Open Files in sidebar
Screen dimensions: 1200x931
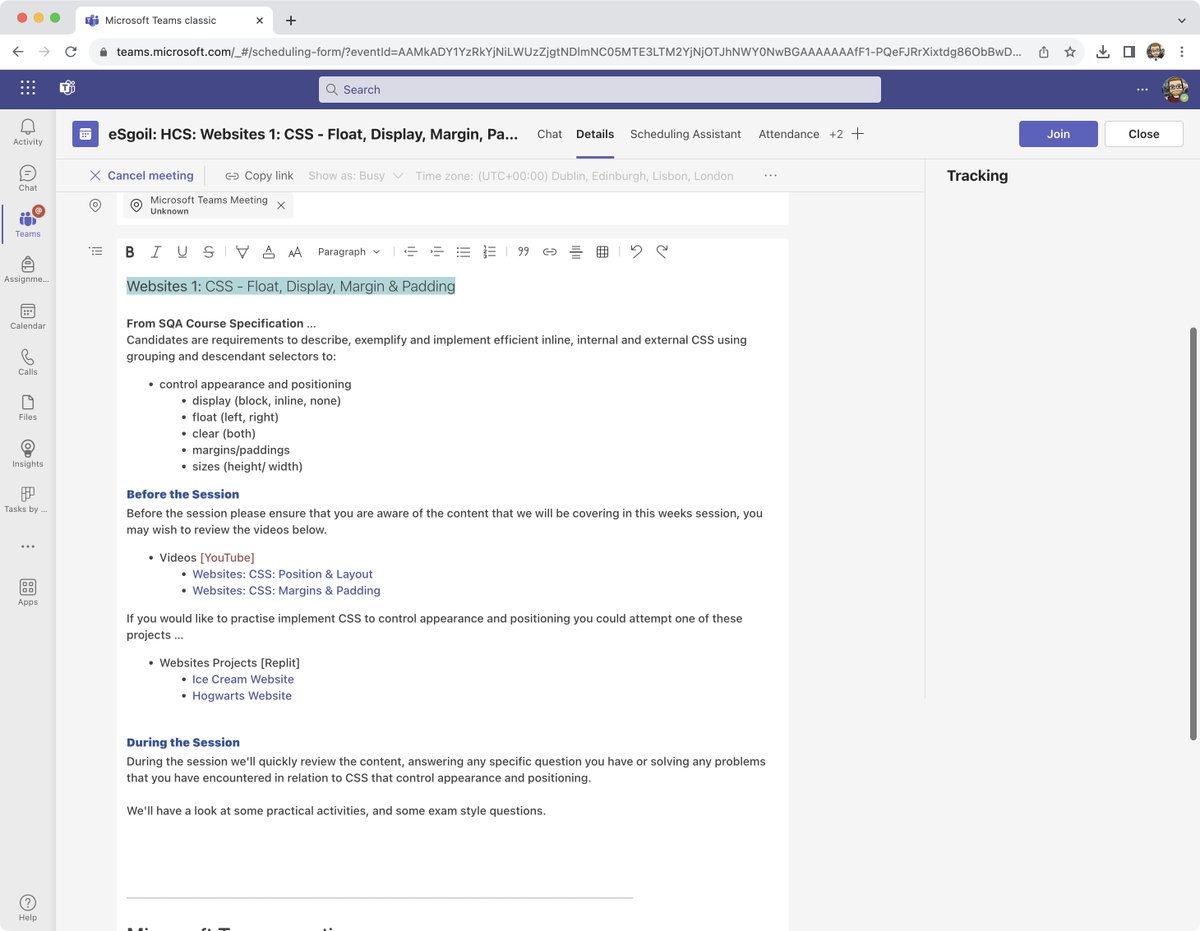coord(27,407)
